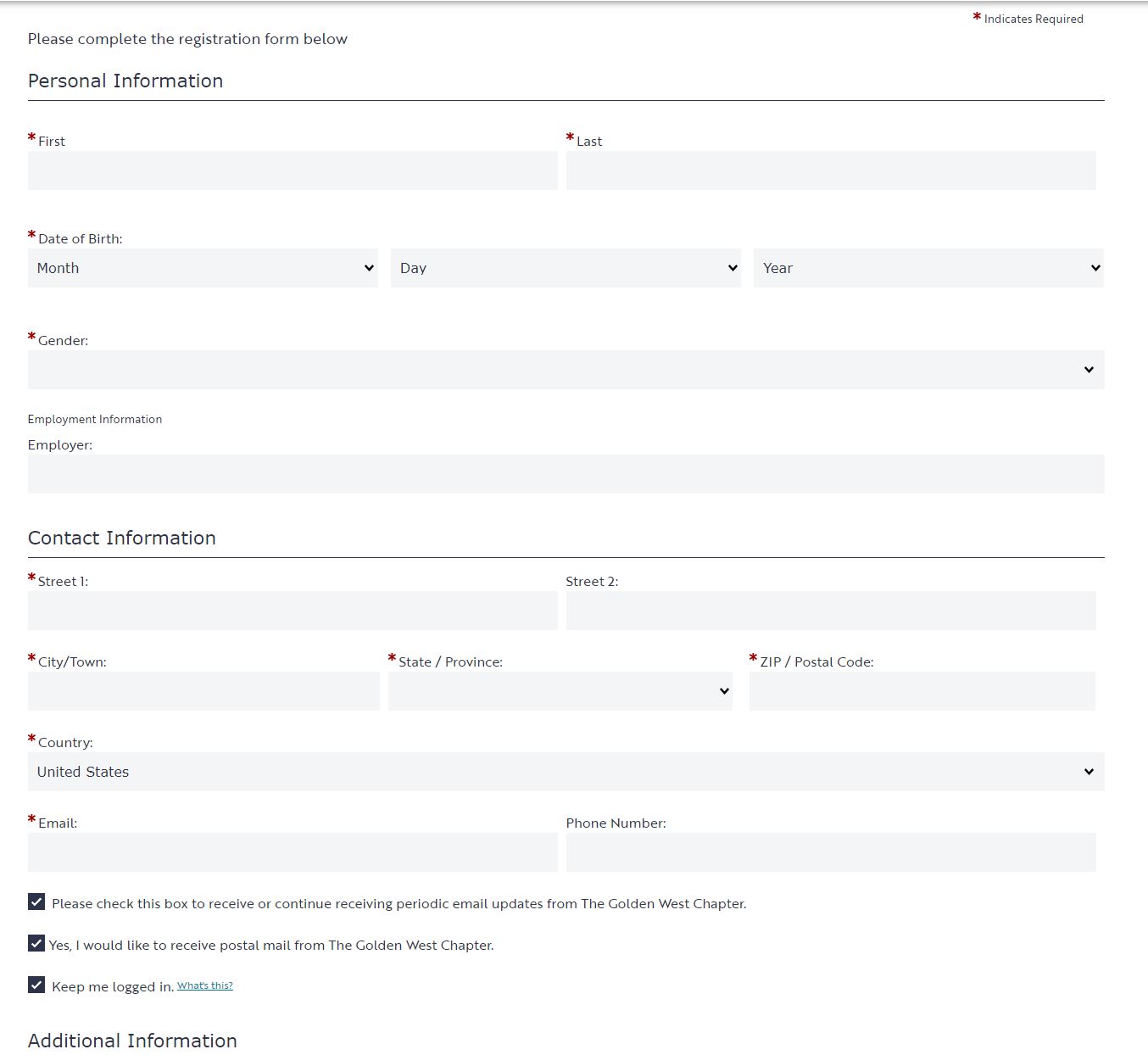Click the Employer text field
Screen dimensions: 1148x1055
[x=566, y=474]
